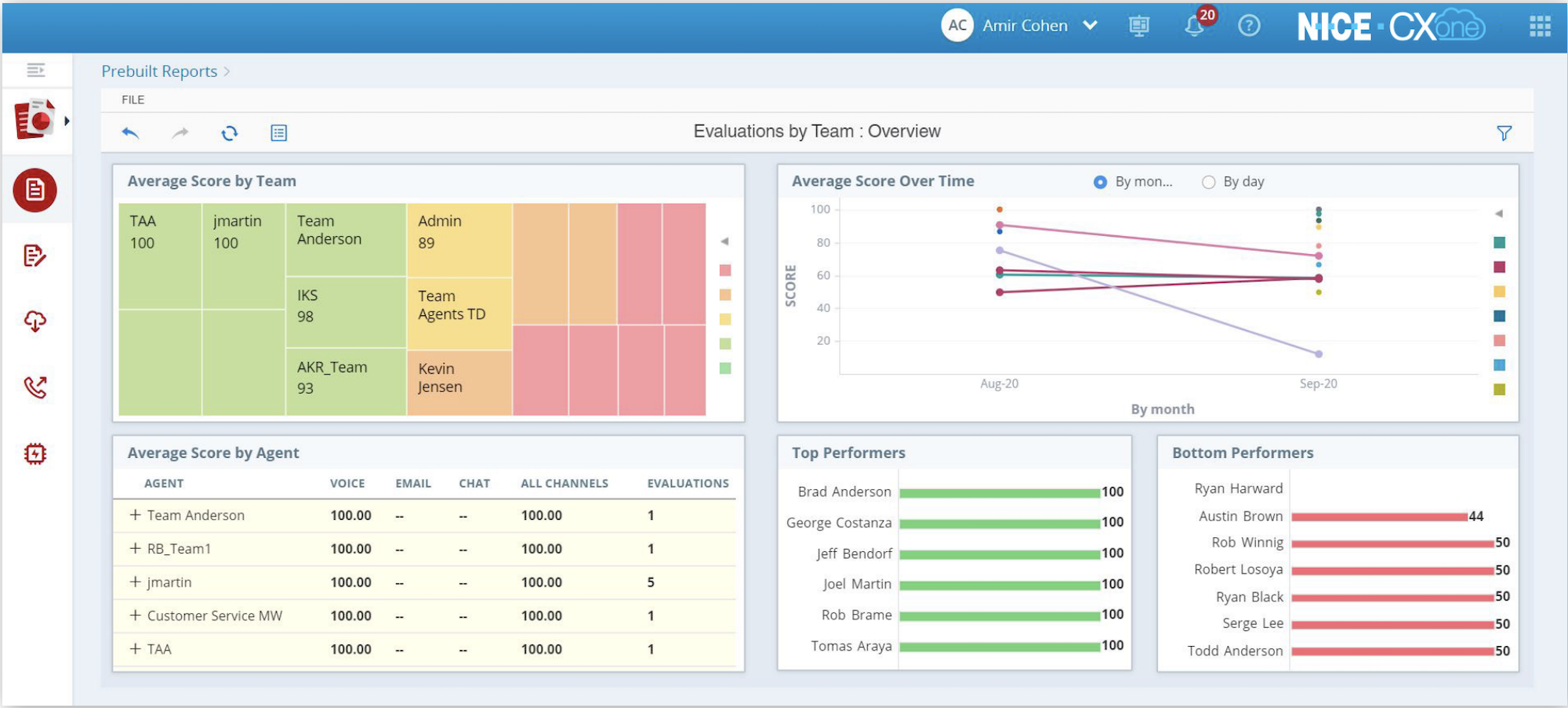This screenshot has width=1568, height=708.
Task: Click Todd Anderson's bottom performer bar
Action: pyautogui.click(x=1392, y=652)
